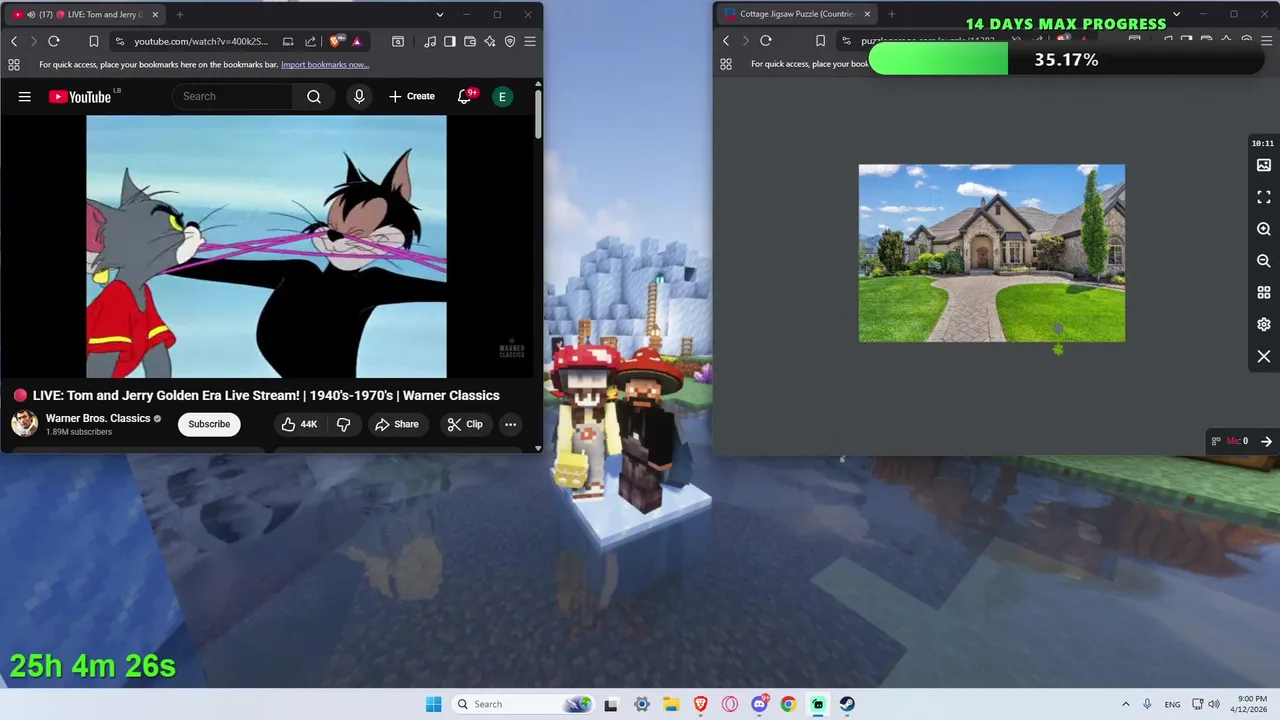Open the Windows Start menu

point(433,704)
